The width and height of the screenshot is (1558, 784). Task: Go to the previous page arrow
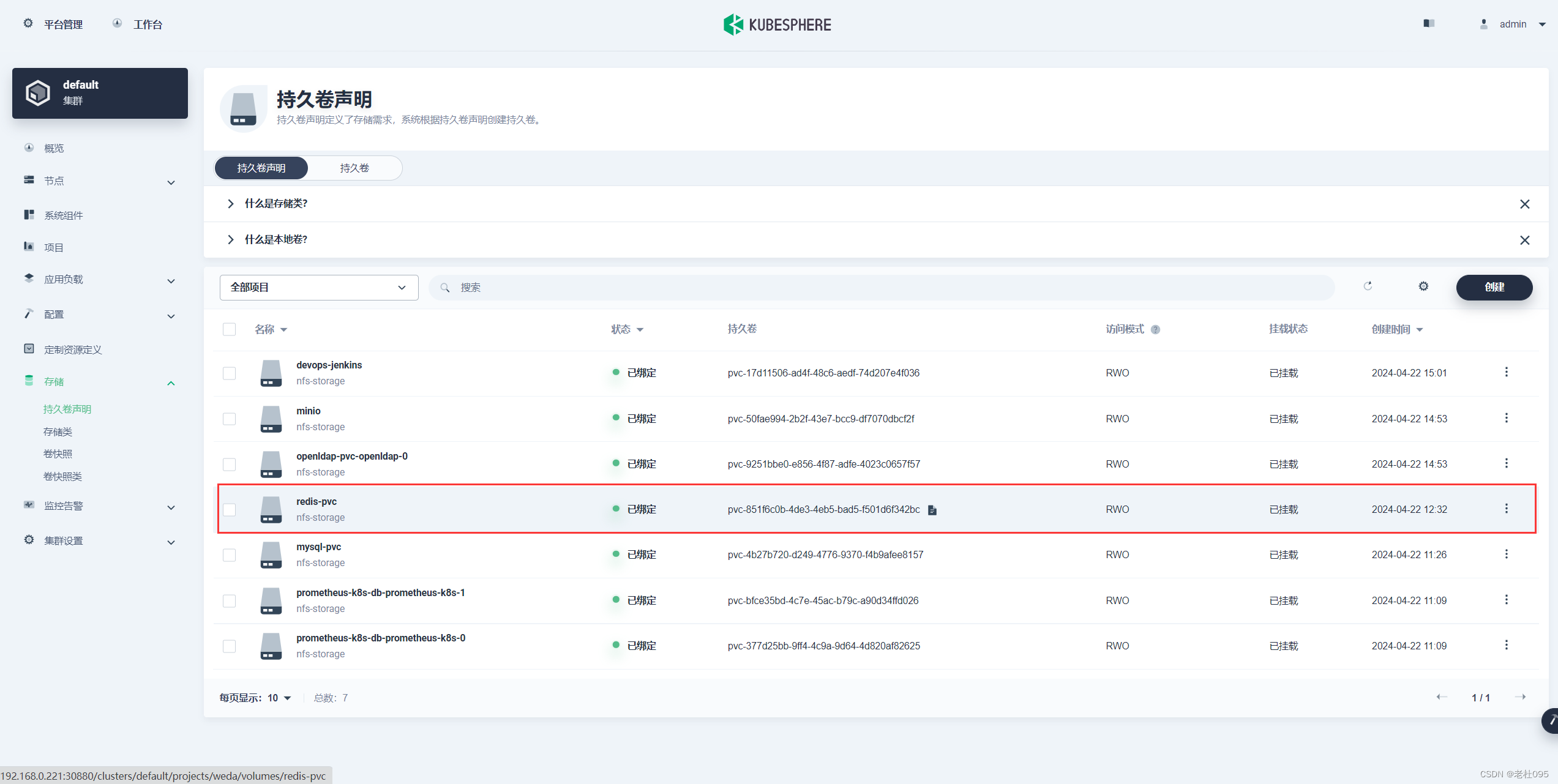click(x=1442, y=697)
